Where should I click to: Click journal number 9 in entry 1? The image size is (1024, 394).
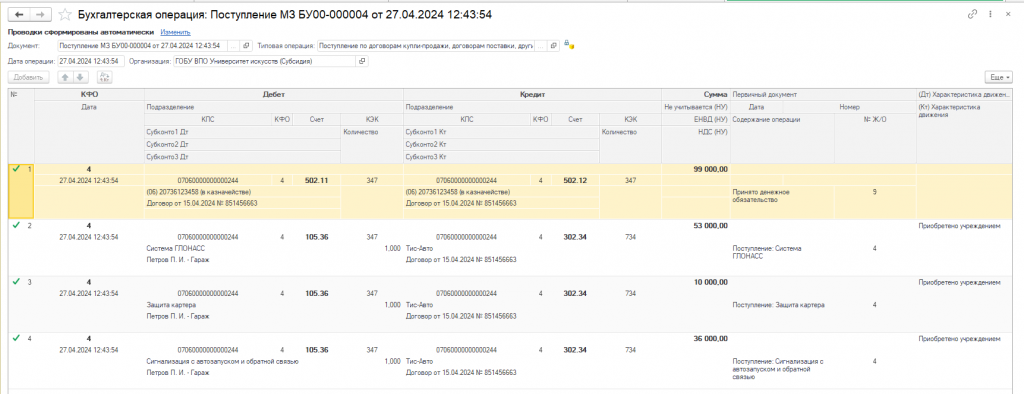tap(874, 192)
